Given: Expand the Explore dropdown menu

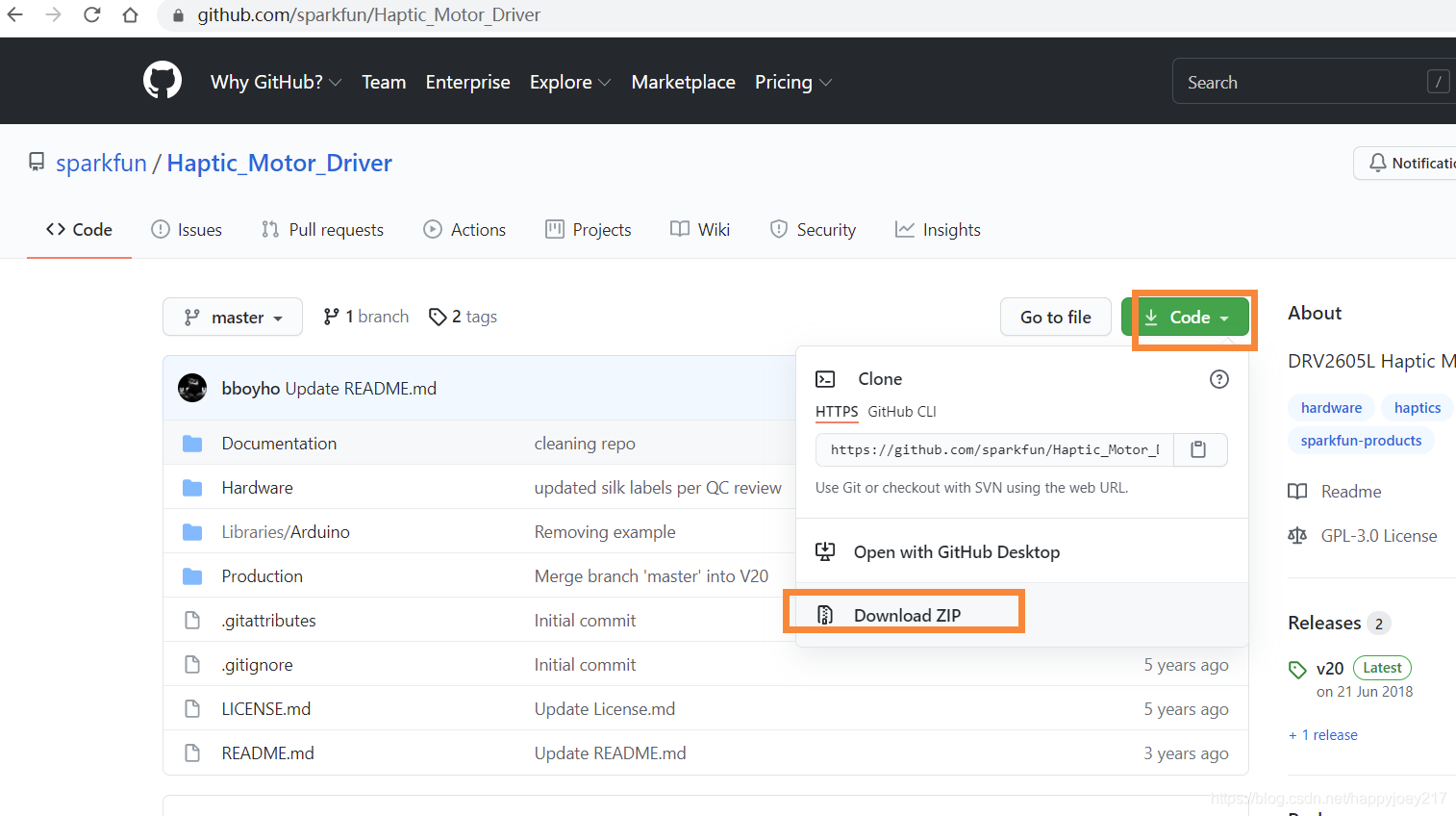Looking at the screenshot, I should click(570, 82).
